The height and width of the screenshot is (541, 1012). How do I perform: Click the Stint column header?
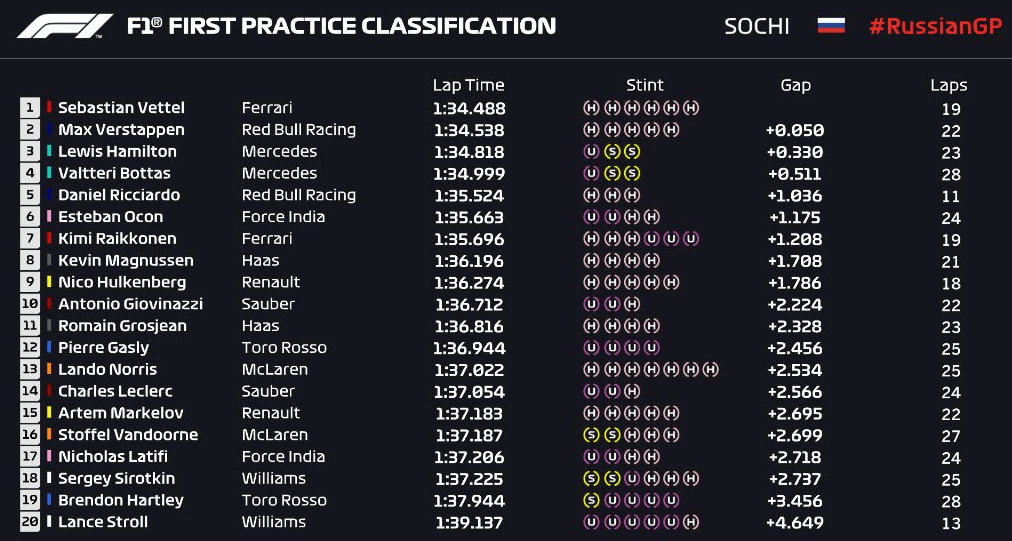tap(645, 85)
